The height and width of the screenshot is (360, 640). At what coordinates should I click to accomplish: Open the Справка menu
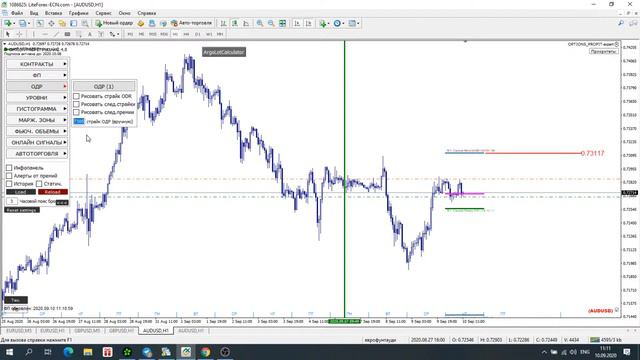147,13
